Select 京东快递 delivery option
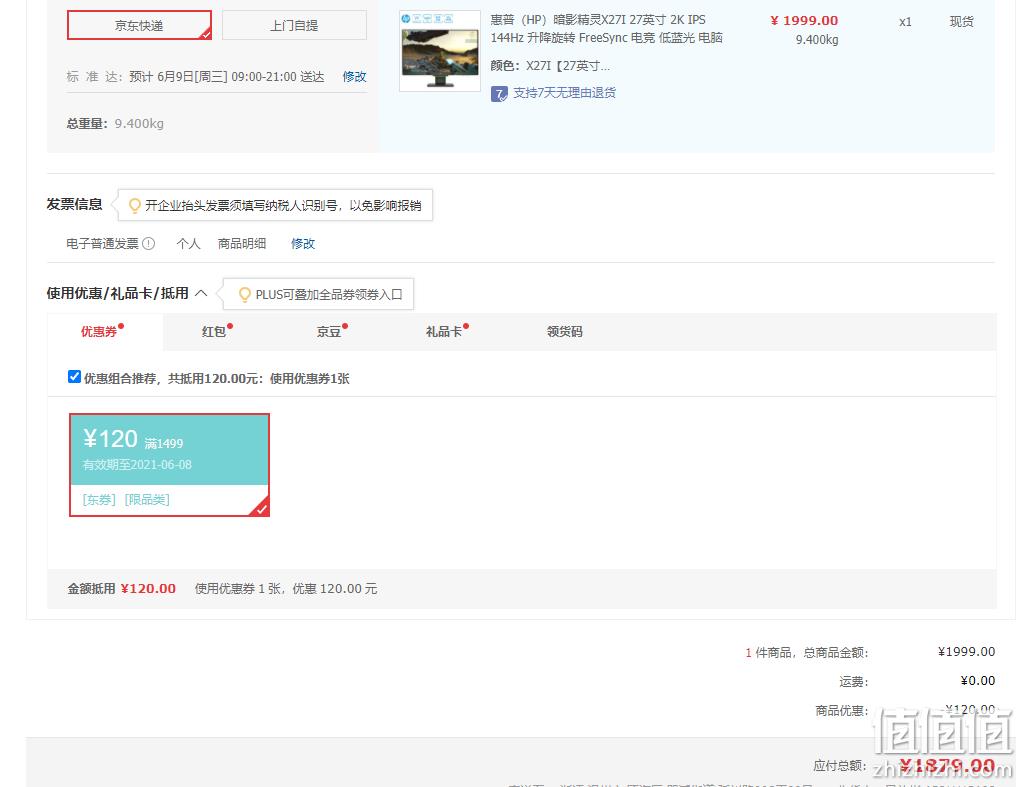 (139, 25)
